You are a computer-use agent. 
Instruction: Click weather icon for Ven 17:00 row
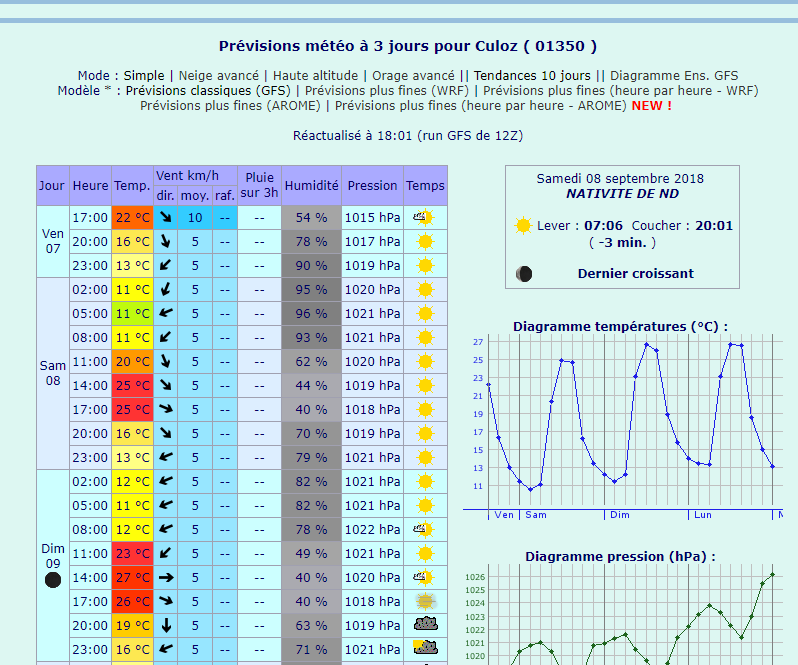[425, 218]
